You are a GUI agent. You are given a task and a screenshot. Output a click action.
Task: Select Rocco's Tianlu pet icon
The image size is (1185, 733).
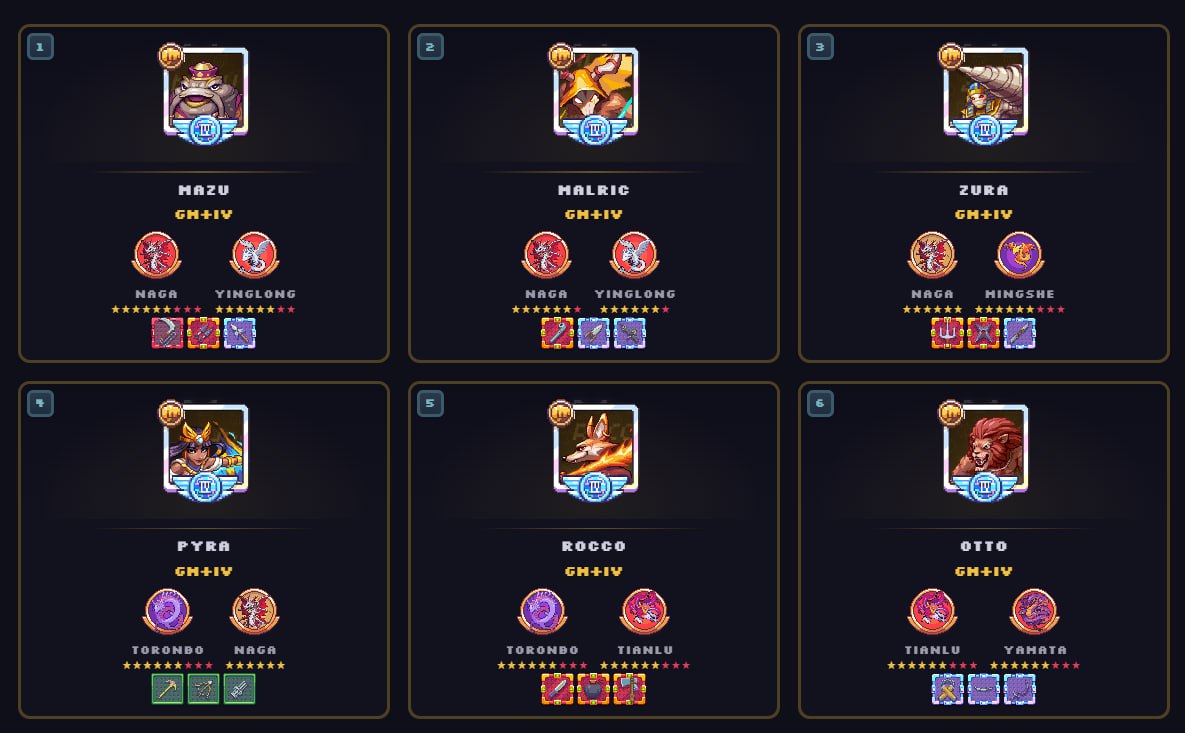point(645,611)
